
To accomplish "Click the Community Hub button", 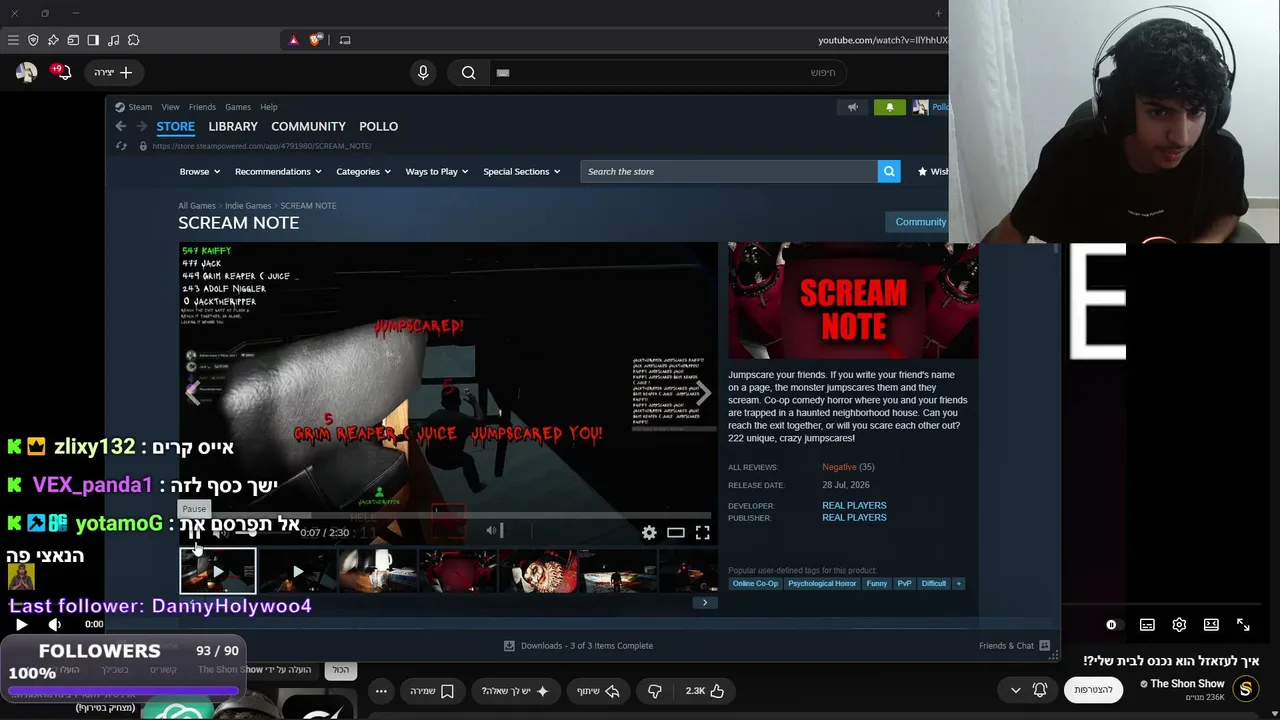I will coord(918,222).
